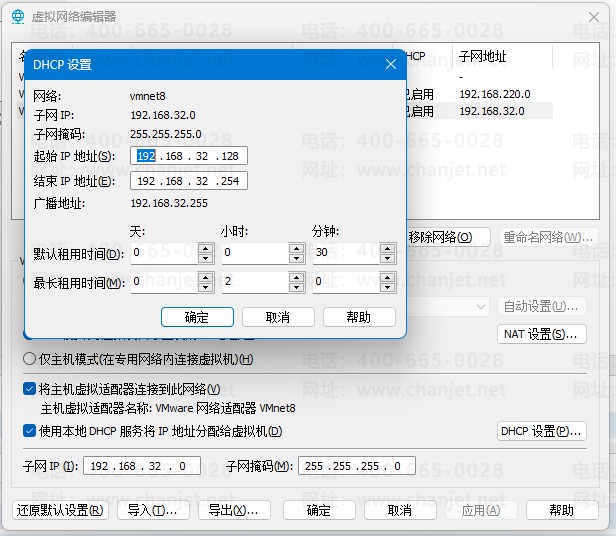The height and width of the screenshot is (536, 616).
Task: Click main window 取消 button at bottom
Action: [400, 510]
